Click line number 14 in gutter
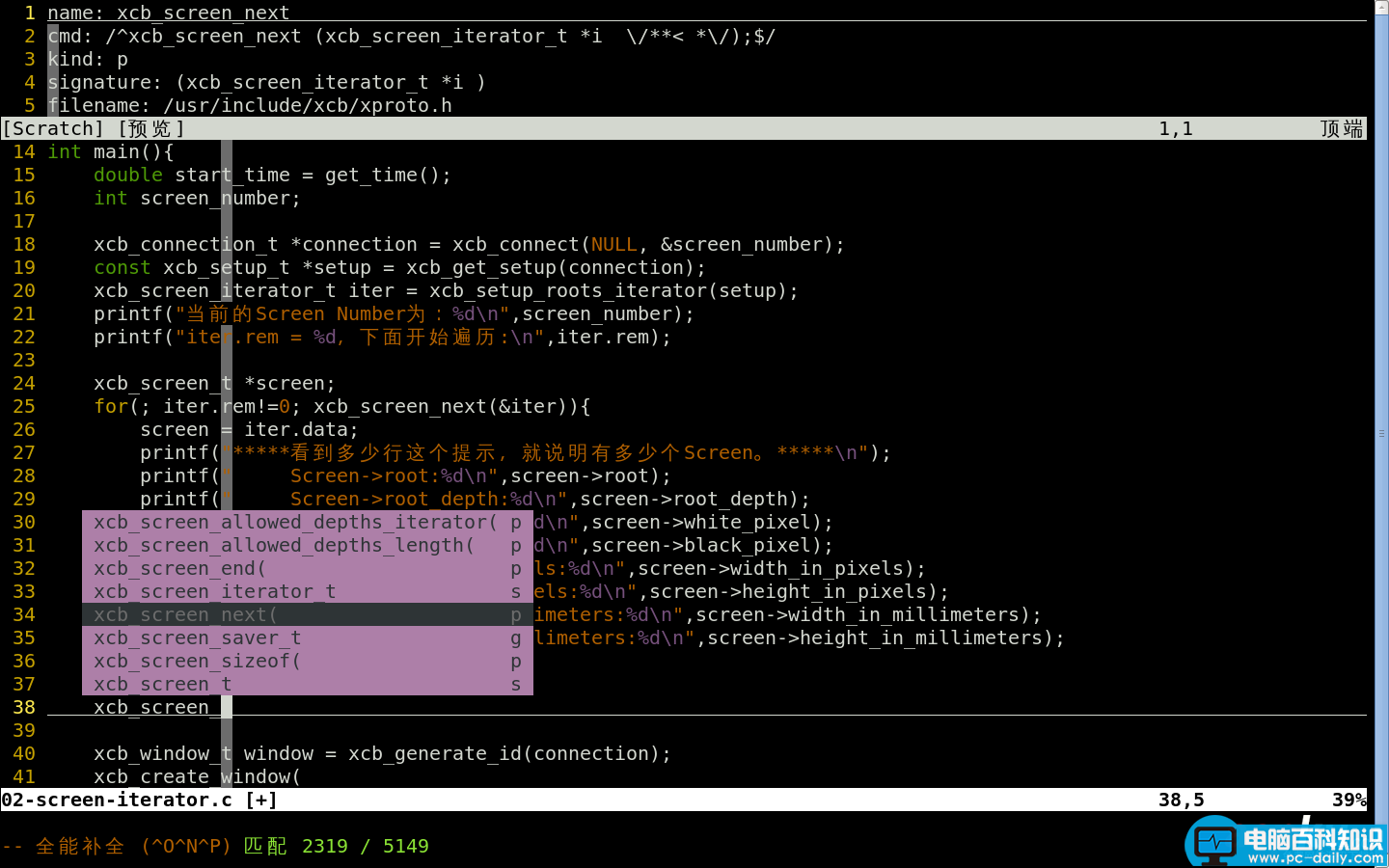 (x=24, y=151)
